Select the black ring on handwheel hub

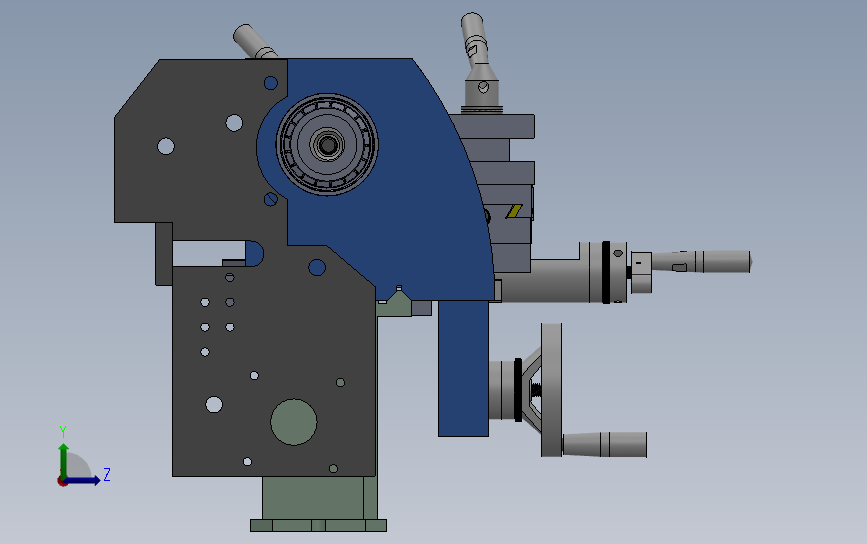(518, 390)
